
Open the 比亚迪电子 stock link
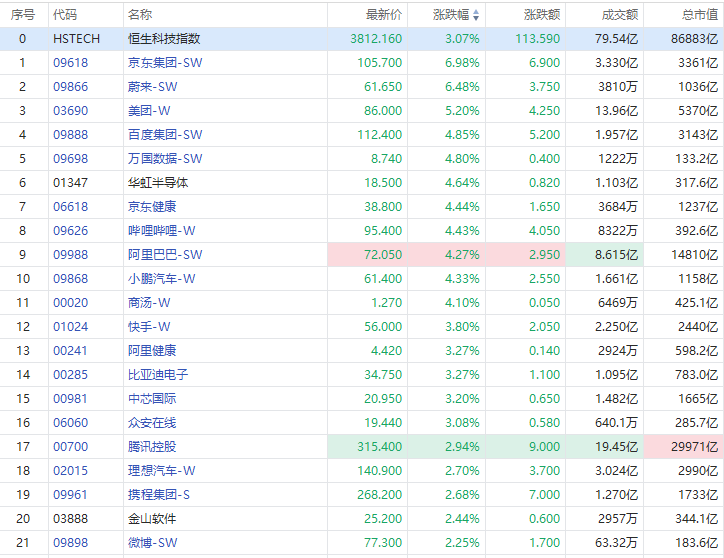point(158,375)
